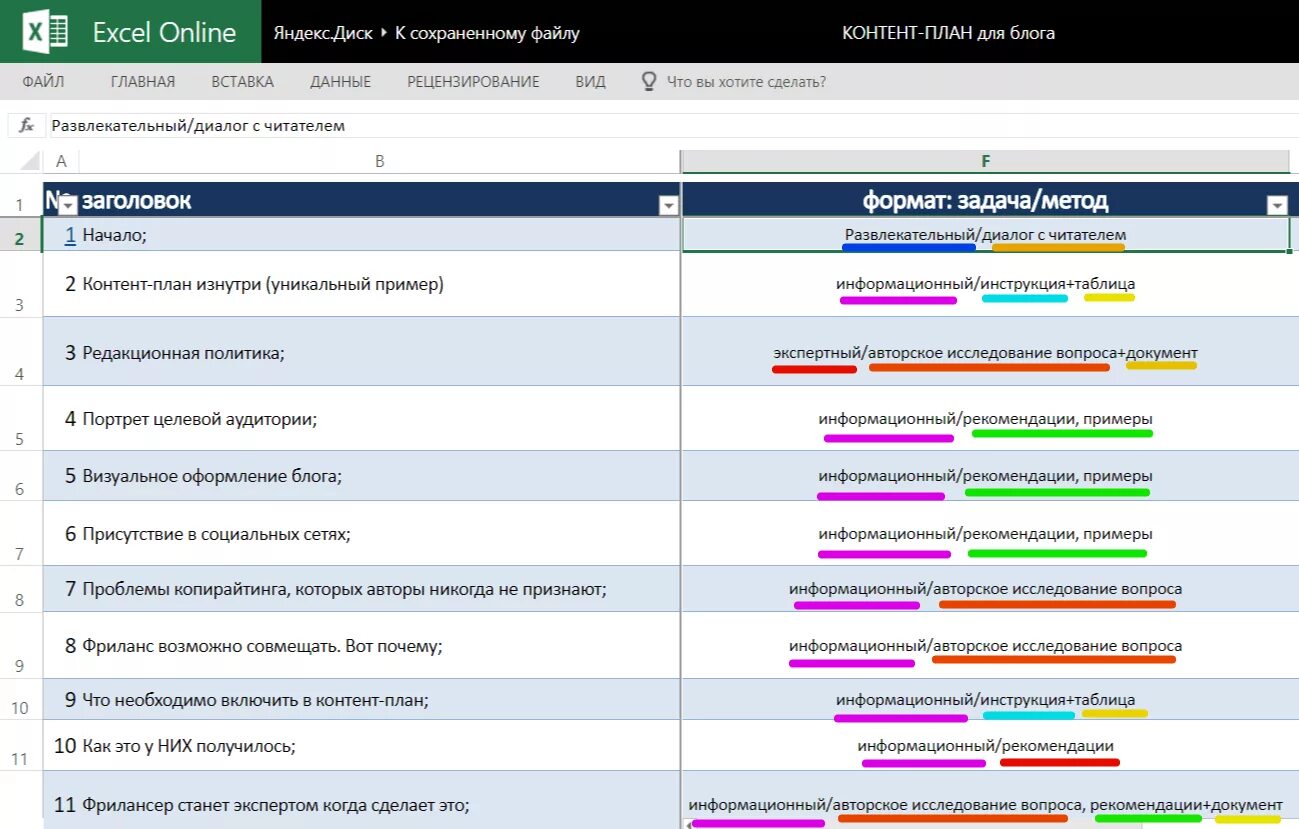Select the cell Как это у НИХ получилось;

[x=379, y=746]
